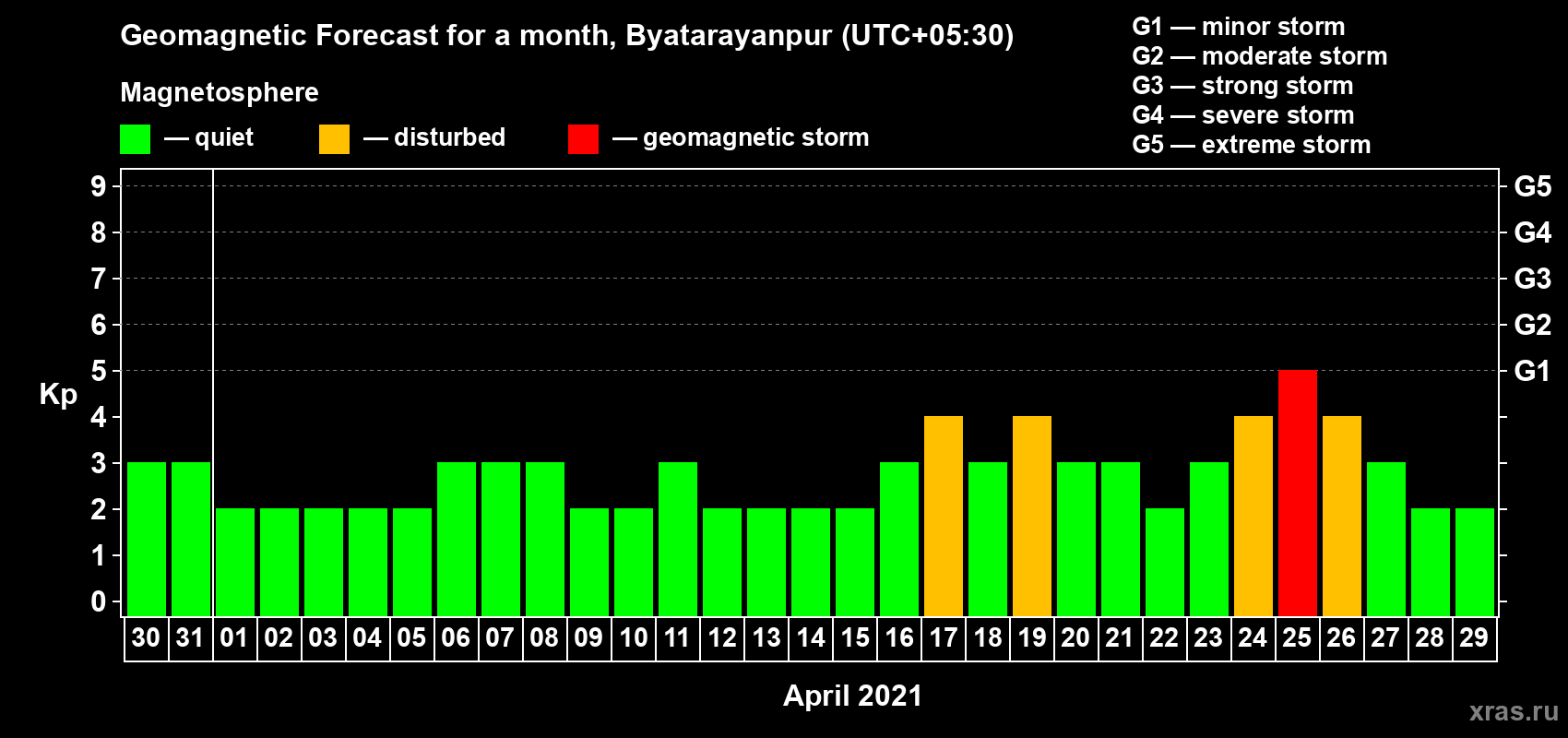Click the G1 label on right axis
The image size is (1568, 738).
tap(1532, 371)
